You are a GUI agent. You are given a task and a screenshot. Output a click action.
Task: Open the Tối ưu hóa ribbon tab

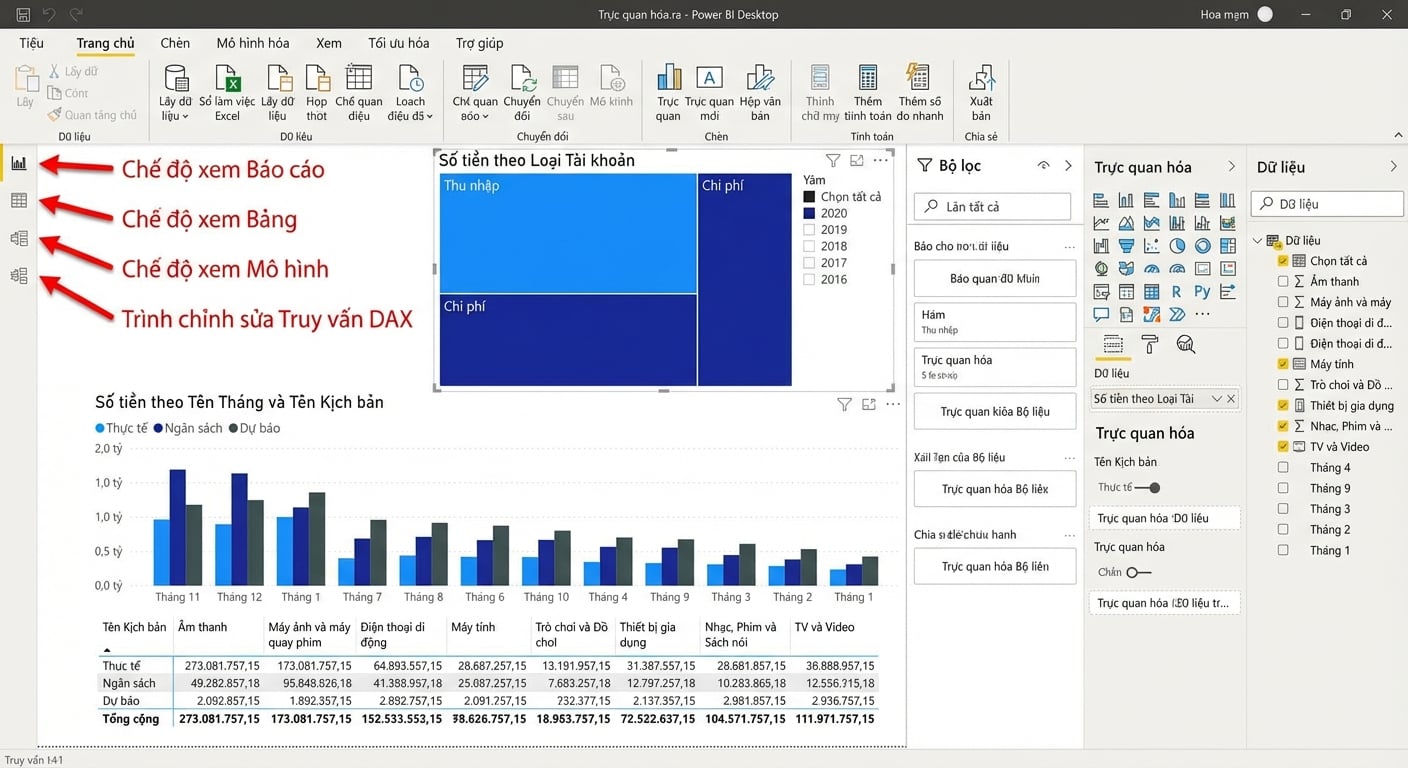pyautogui.click(x=398, y=43)
